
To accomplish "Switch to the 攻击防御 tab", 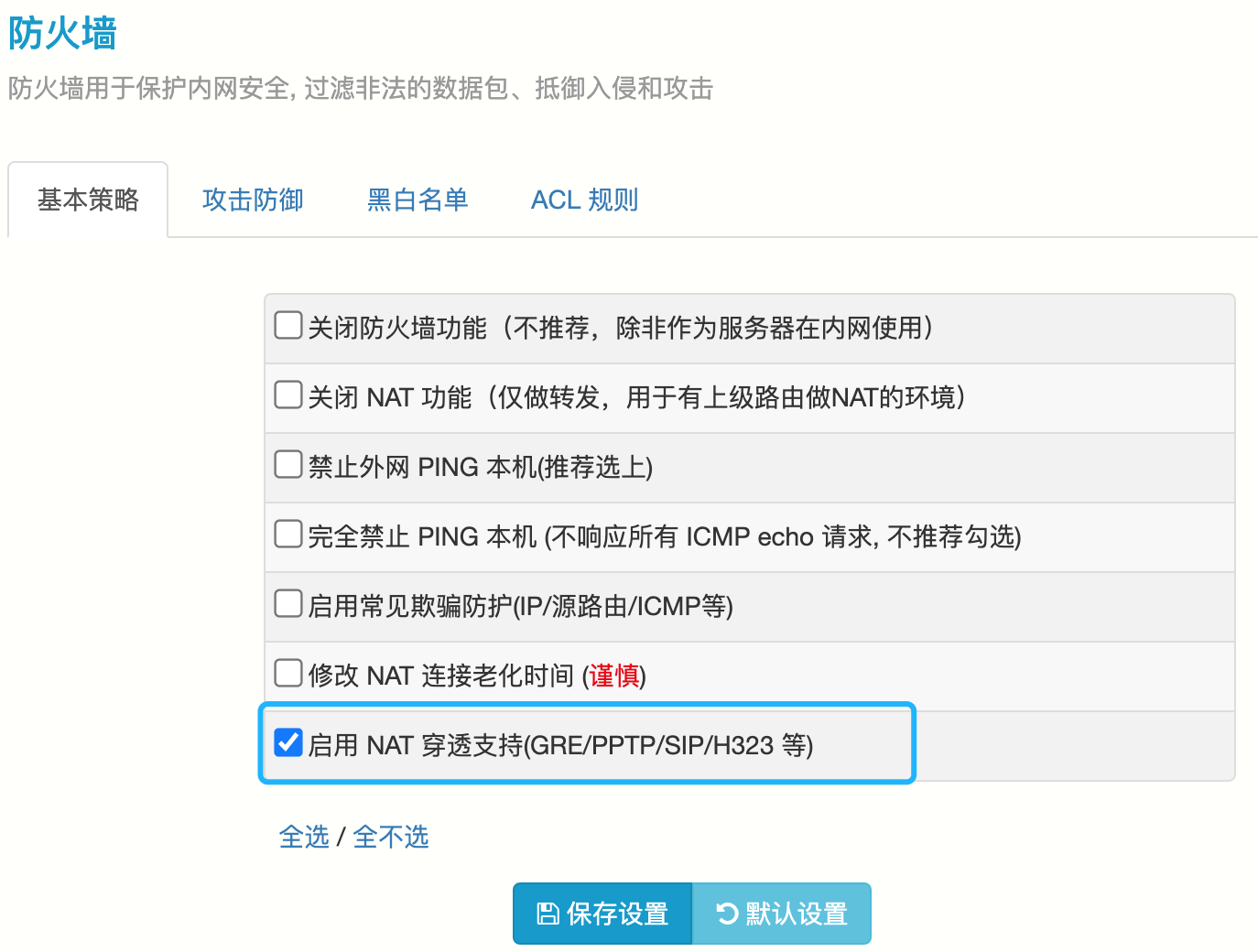I will (x=253, y=200).
